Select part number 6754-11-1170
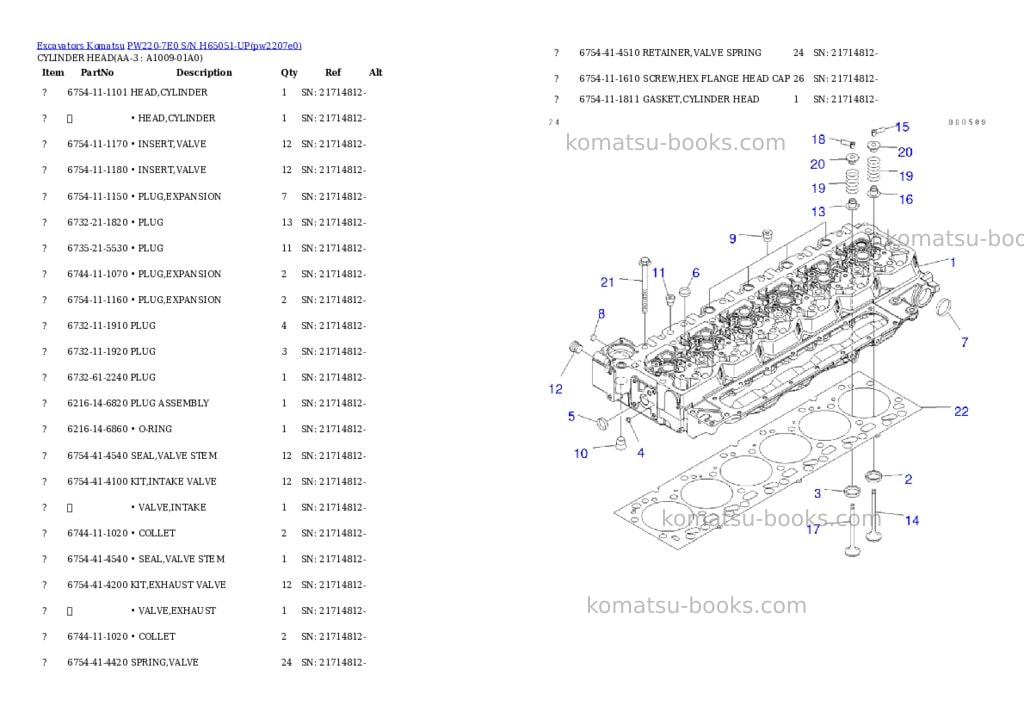Image resolution: width=1024 pixels, height=725 pixels. (97, 144)
